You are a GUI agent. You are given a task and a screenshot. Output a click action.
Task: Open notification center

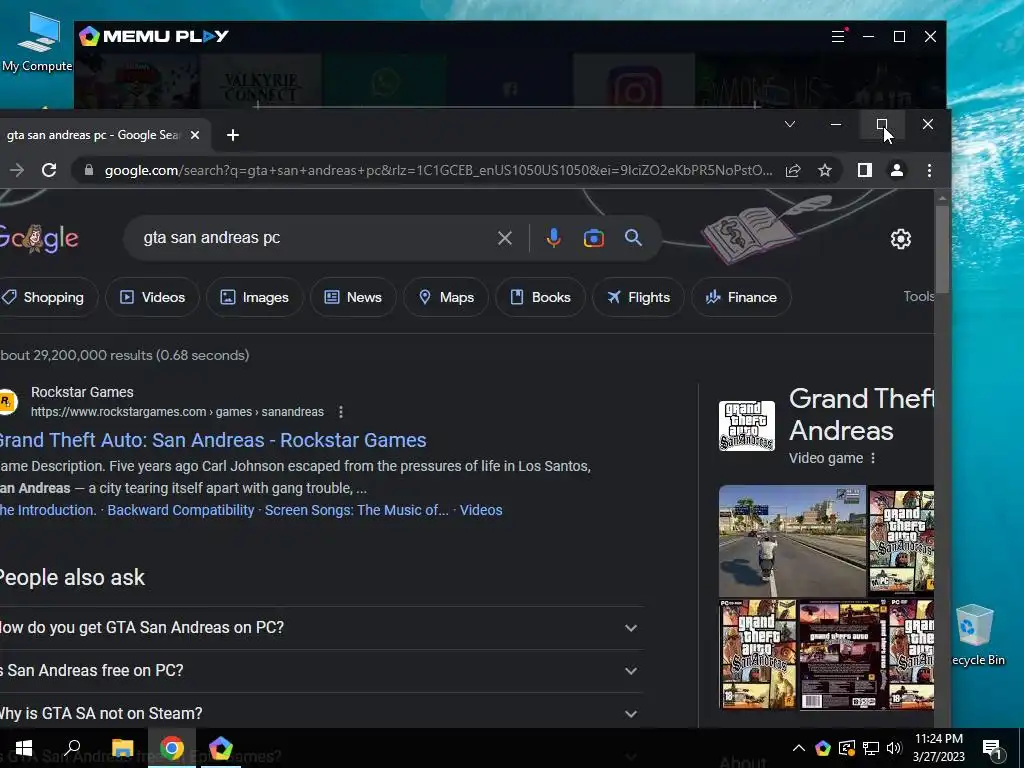coord(992,749)
